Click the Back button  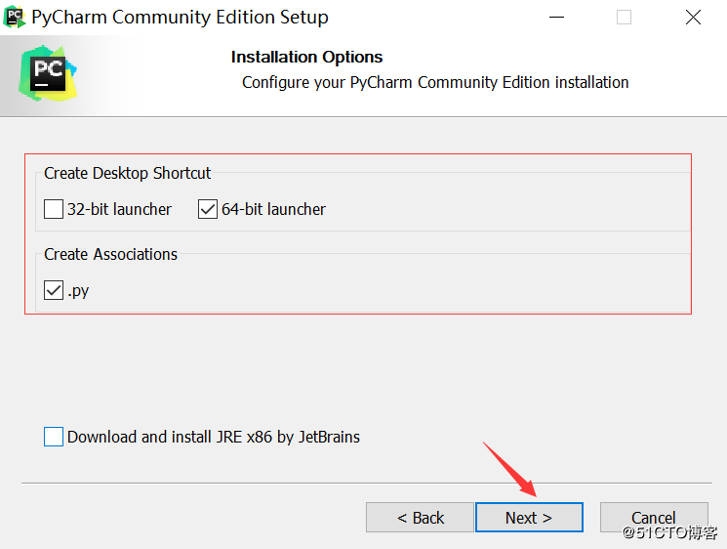coord(420,517)
